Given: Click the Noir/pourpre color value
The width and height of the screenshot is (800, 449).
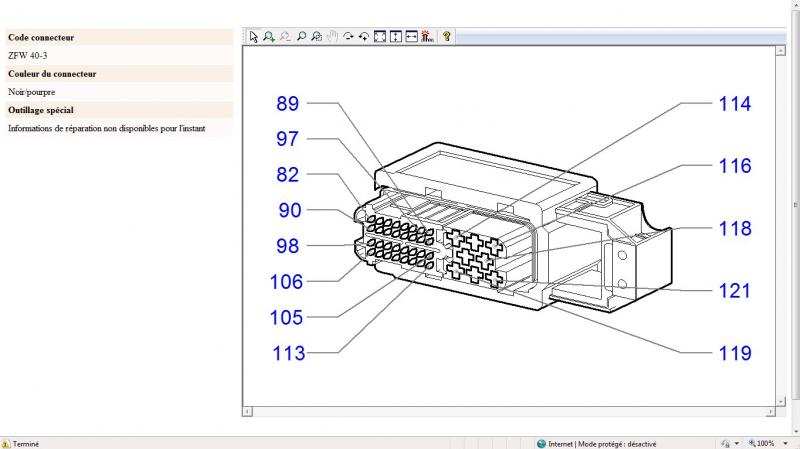Looking at the screenshot, I should click(x=32, y=92).
